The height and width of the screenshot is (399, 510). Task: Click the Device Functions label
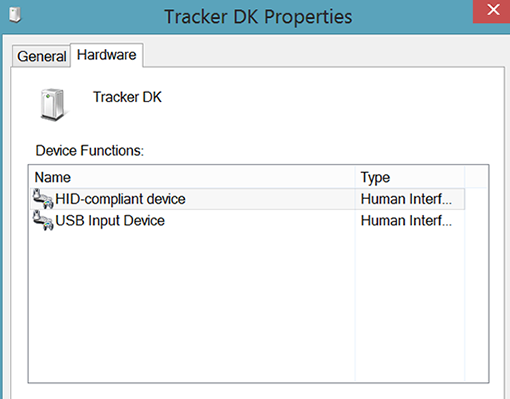(x=90, y=151)
